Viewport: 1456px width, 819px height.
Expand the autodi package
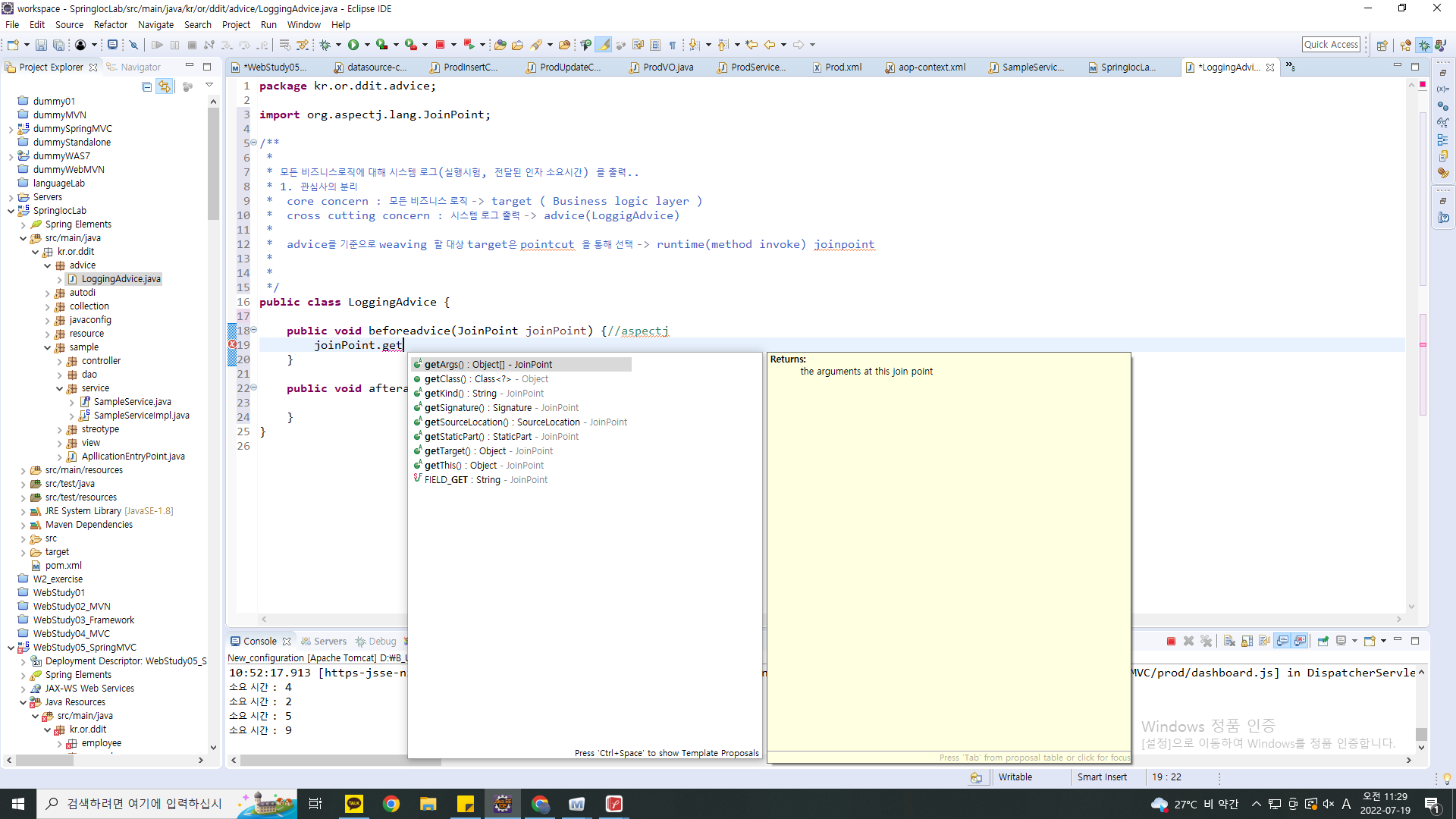[x=47, y=293]
